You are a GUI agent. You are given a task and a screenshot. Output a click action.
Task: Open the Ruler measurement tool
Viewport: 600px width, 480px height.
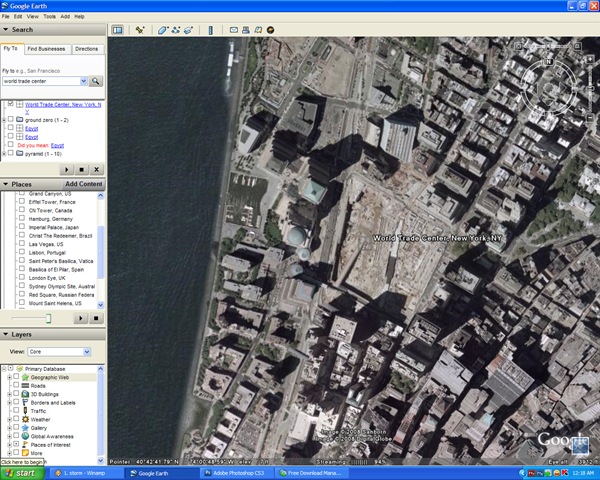210,30
